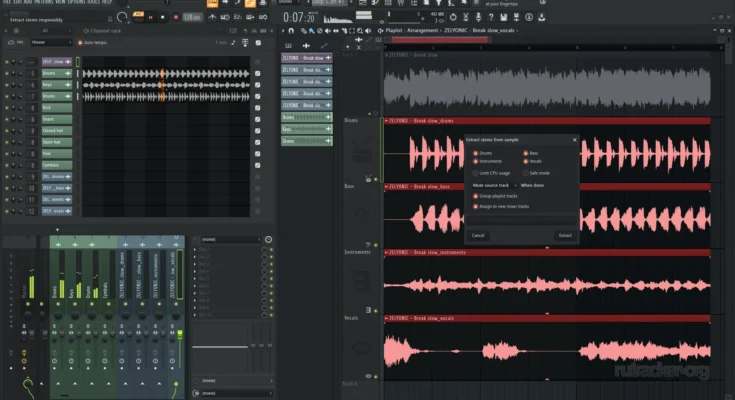Toggle the Bass stem option
735x400 pixels.
pyautogui.click(x=531, y=153)
